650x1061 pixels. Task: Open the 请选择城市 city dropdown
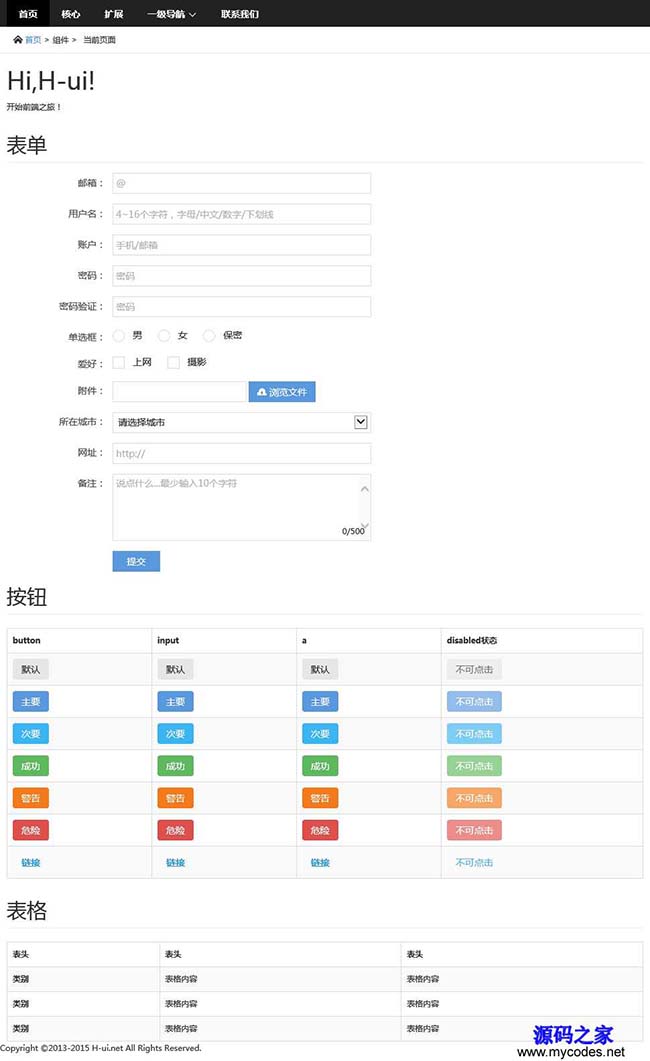click(x=241, y=422)
